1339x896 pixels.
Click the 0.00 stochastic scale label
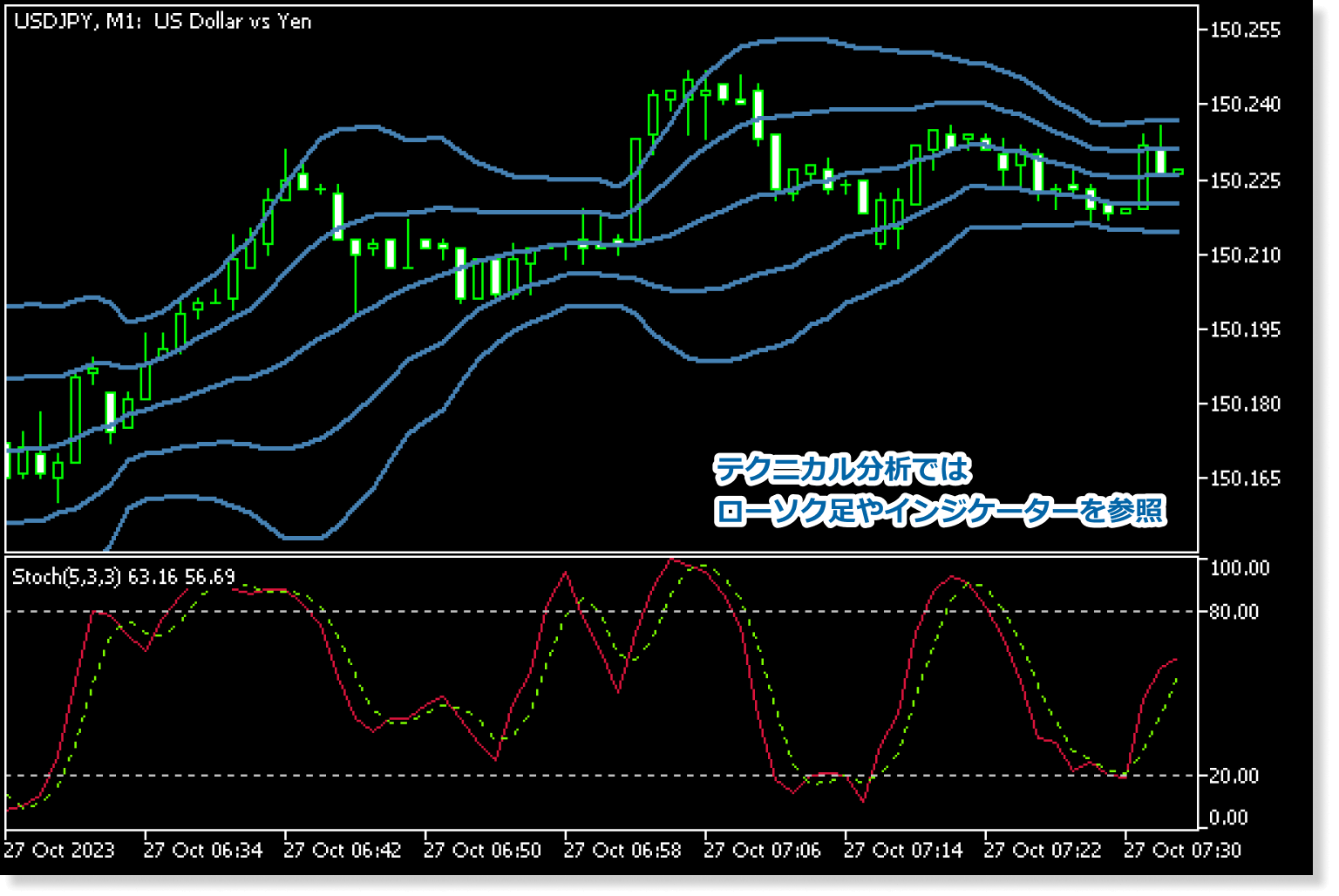pos(1229,818)
